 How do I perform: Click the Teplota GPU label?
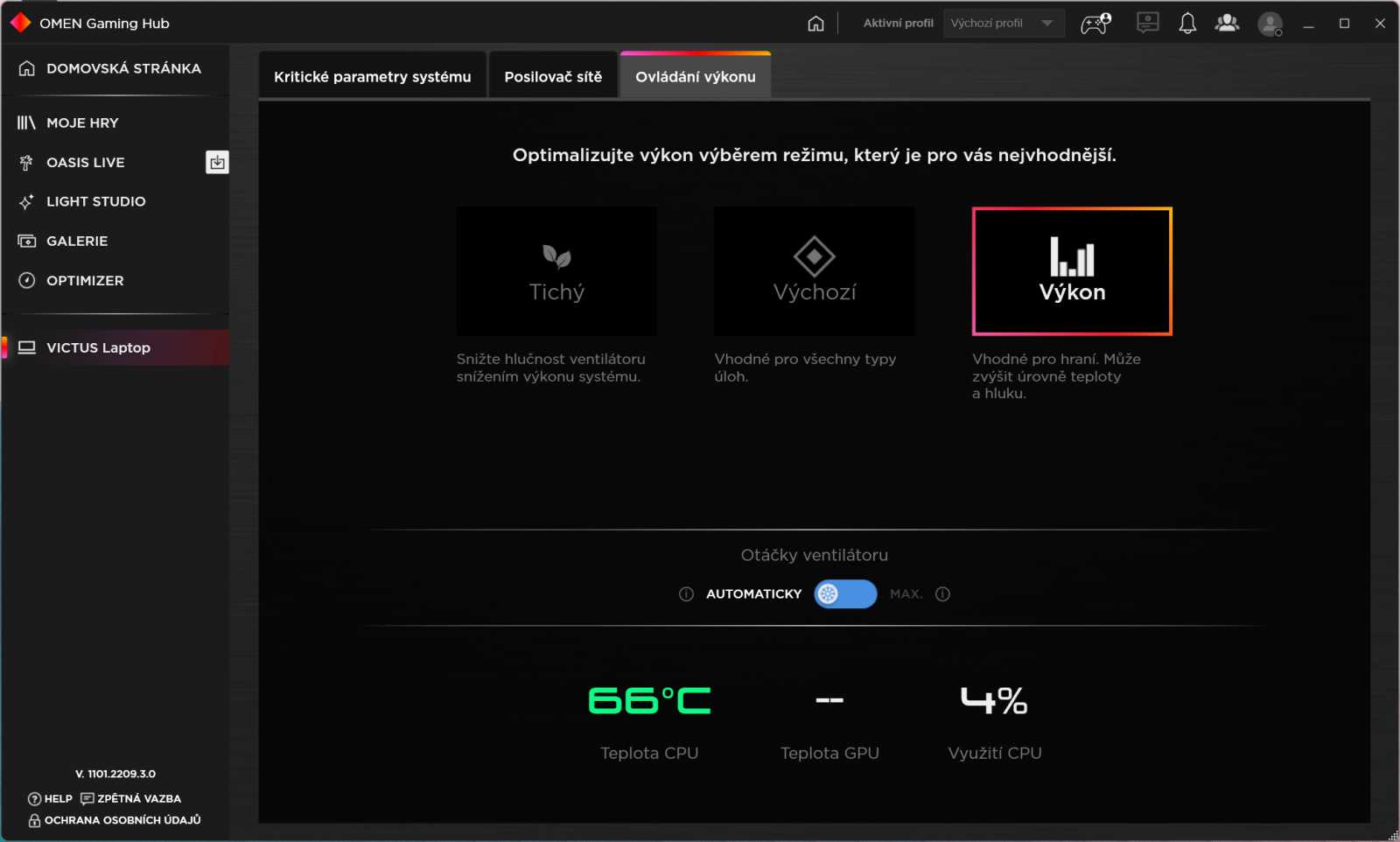point(829,753)
